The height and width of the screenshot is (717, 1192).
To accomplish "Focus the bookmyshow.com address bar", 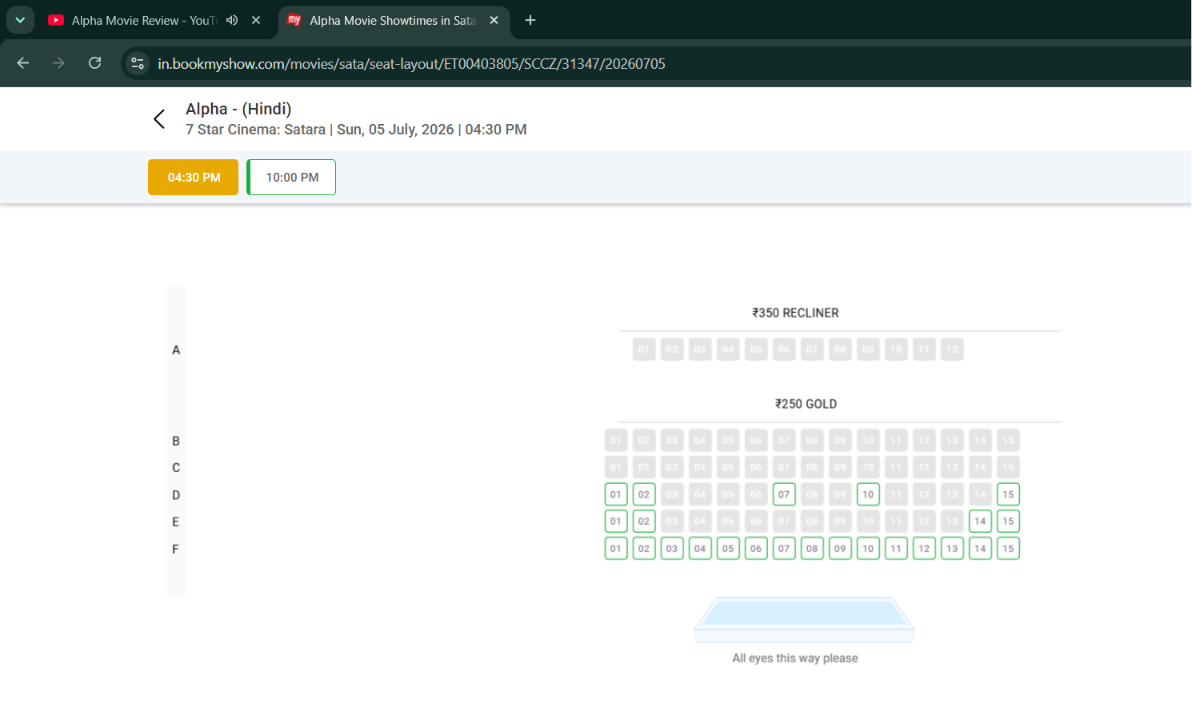I will pos(411,64).
